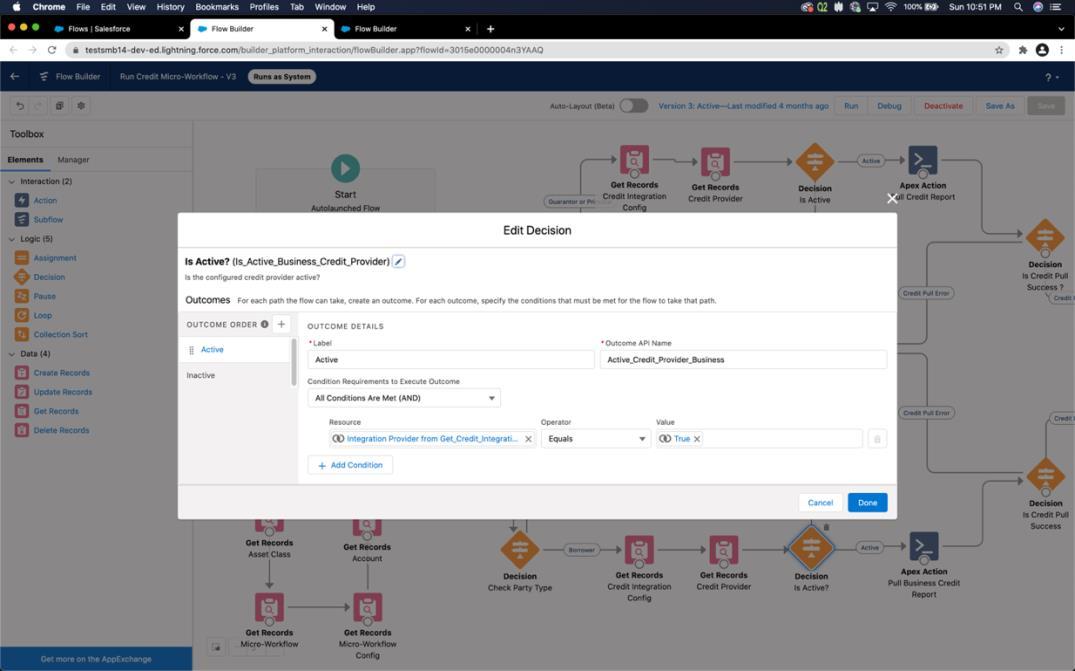Click the undo icon in Flow Builder toolbar
The image size is (1075, 671).
[20, 106]
